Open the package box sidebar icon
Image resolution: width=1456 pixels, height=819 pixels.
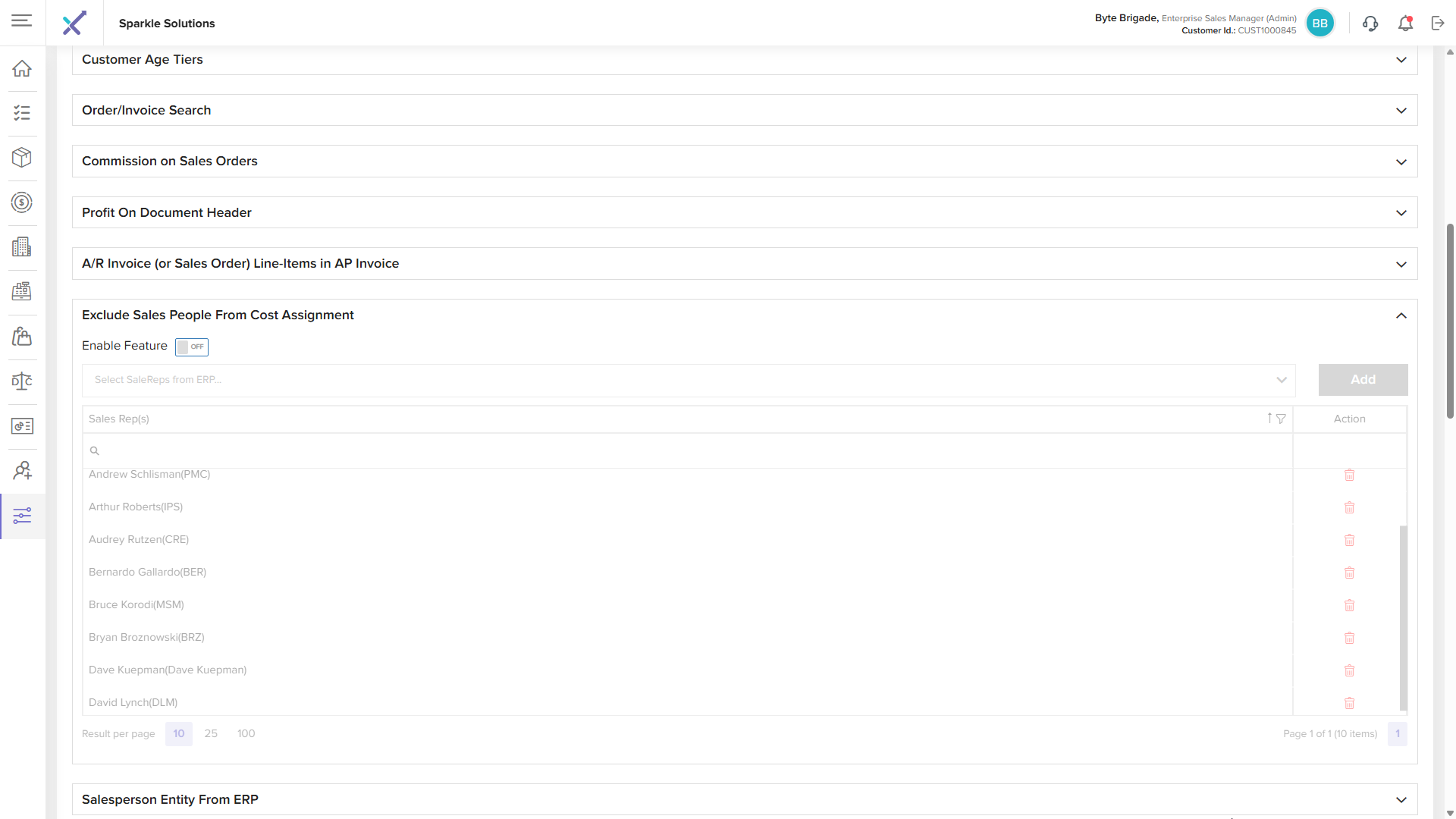(22, 158)
